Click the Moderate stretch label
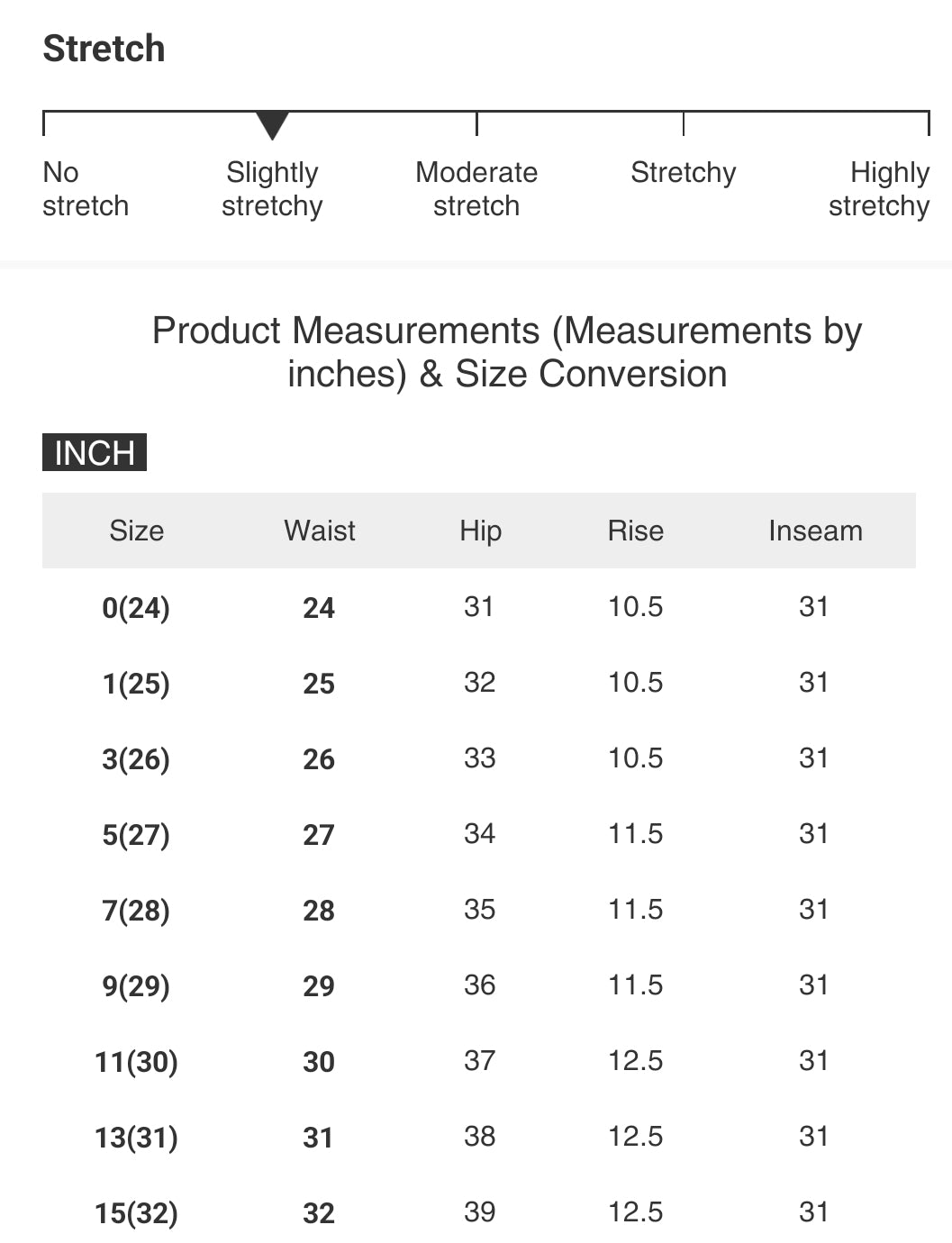This screenshot has height=1243, width=952. (476, 189)
